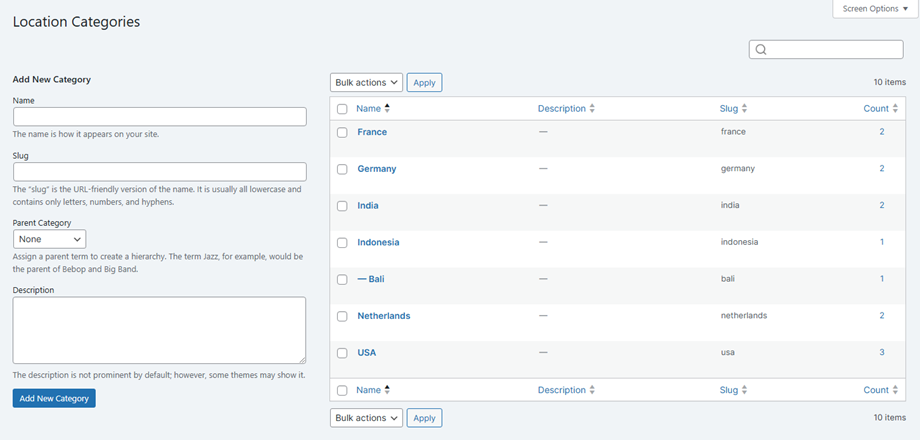Click Slug column sort arrows in header

click(744, 108)
